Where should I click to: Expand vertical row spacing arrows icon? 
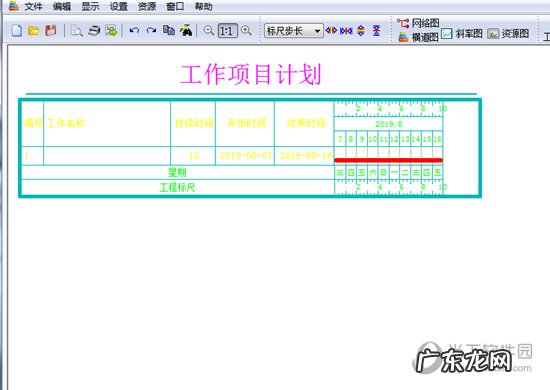pos(361,31)
